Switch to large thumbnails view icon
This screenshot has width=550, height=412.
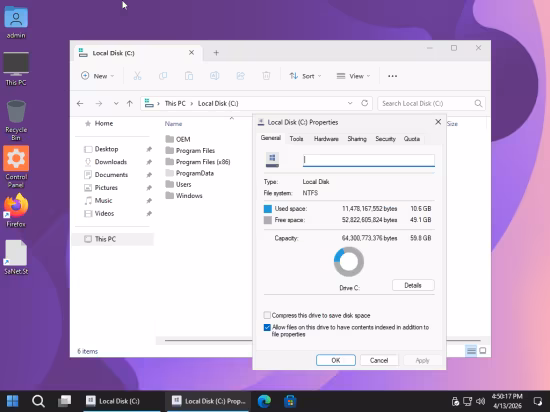coord(483,350)
